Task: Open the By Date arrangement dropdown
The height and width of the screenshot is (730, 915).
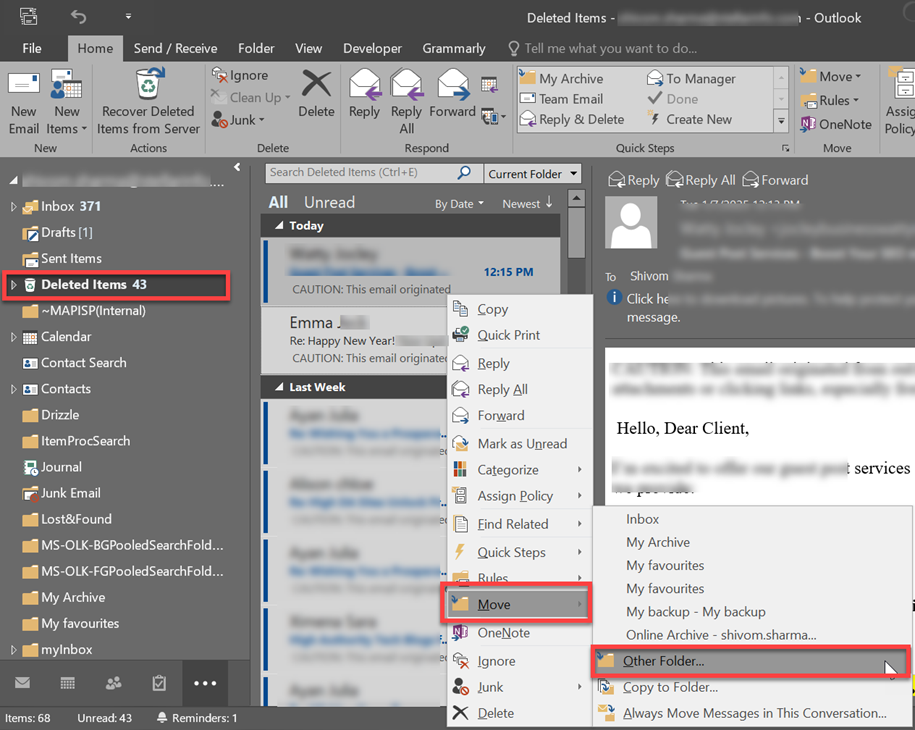Action: [x=459, y=204]
